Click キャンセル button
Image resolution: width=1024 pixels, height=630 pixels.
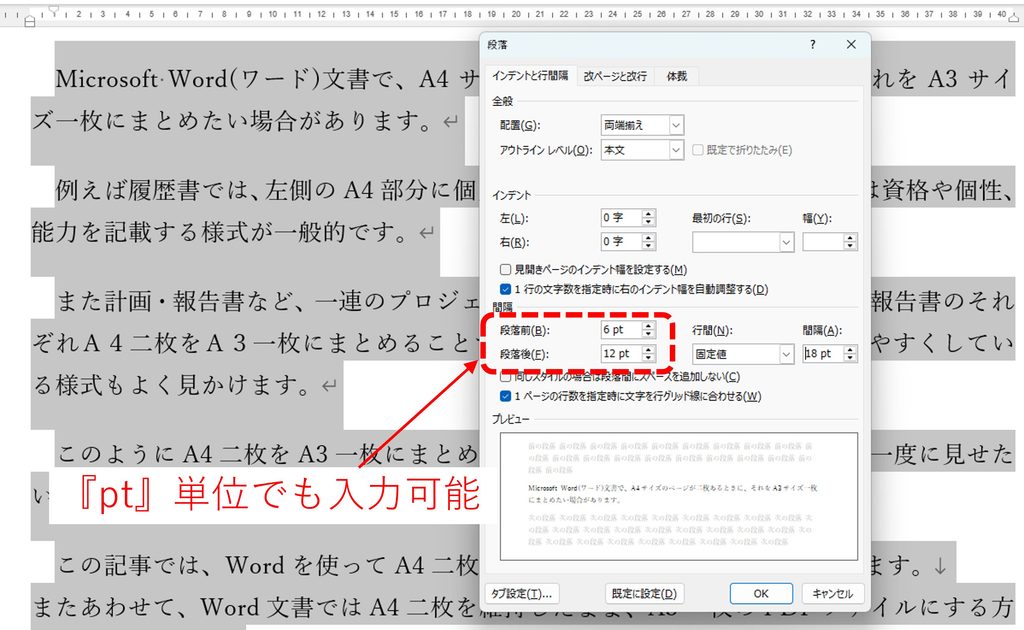point(832,593)
